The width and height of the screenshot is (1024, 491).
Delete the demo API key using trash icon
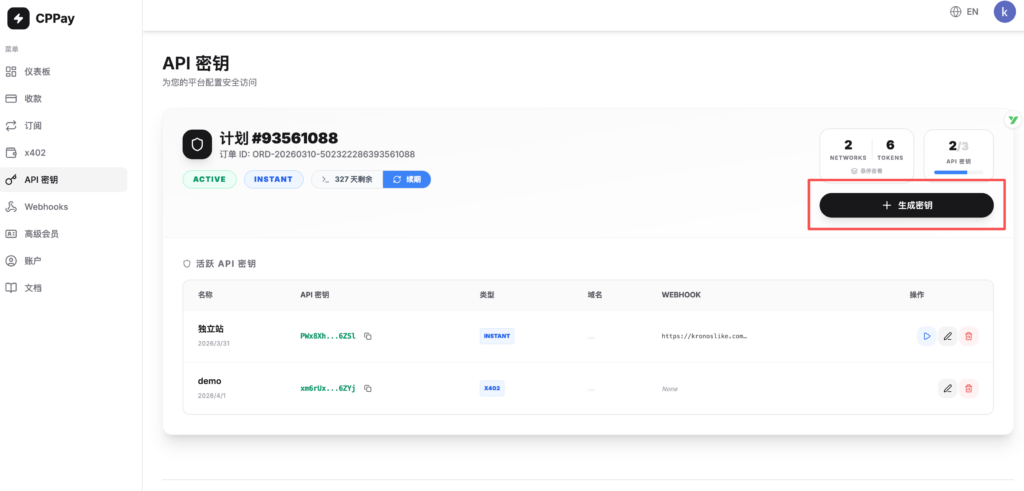click(x=968, y=388)
